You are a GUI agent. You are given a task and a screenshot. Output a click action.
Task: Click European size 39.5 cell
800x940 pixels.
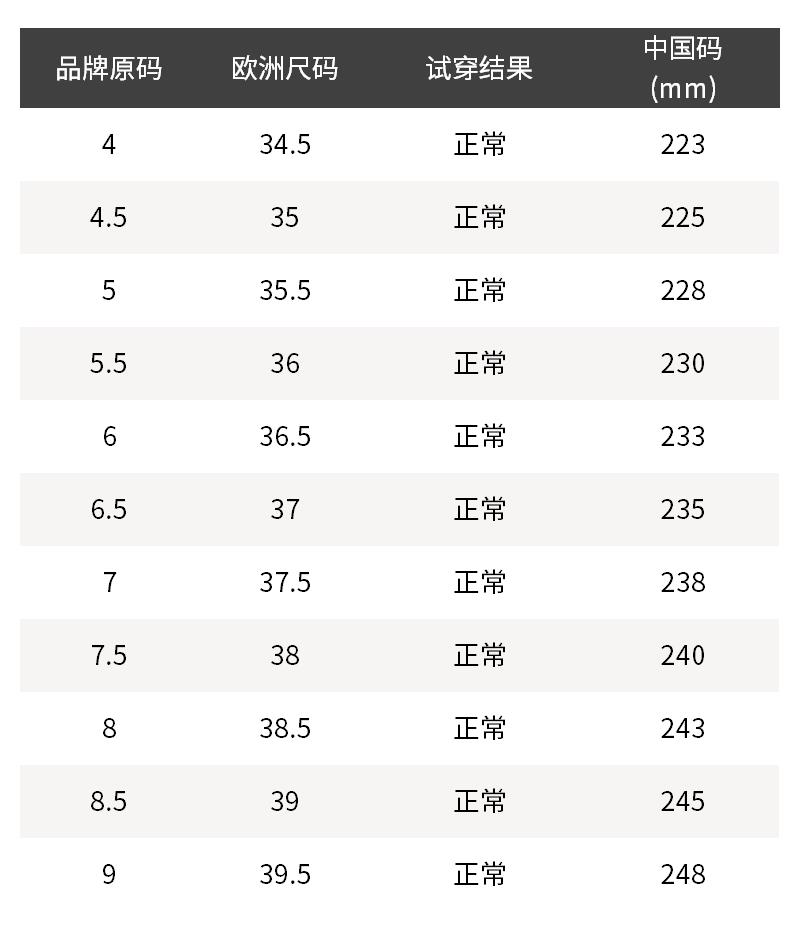[285, 875]
